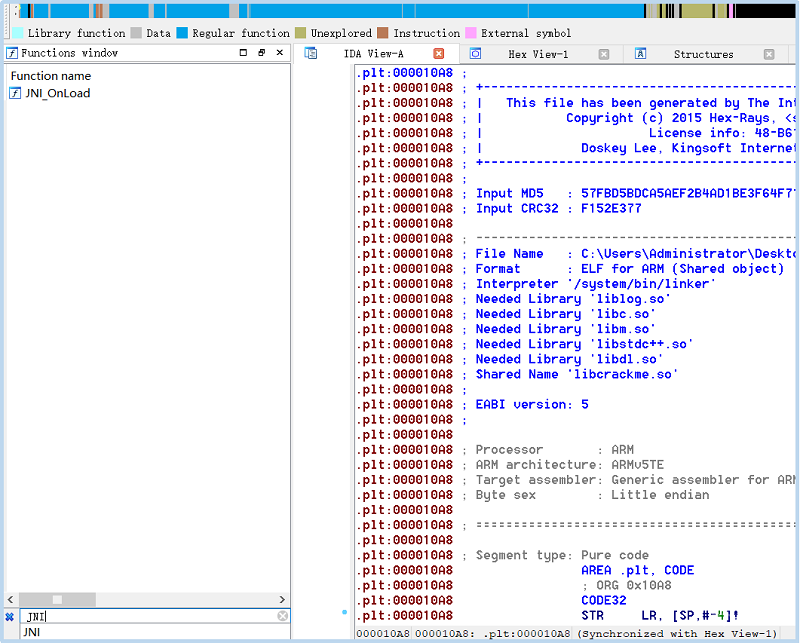
Task: Click the Data legend swatch
Action: 136,33
